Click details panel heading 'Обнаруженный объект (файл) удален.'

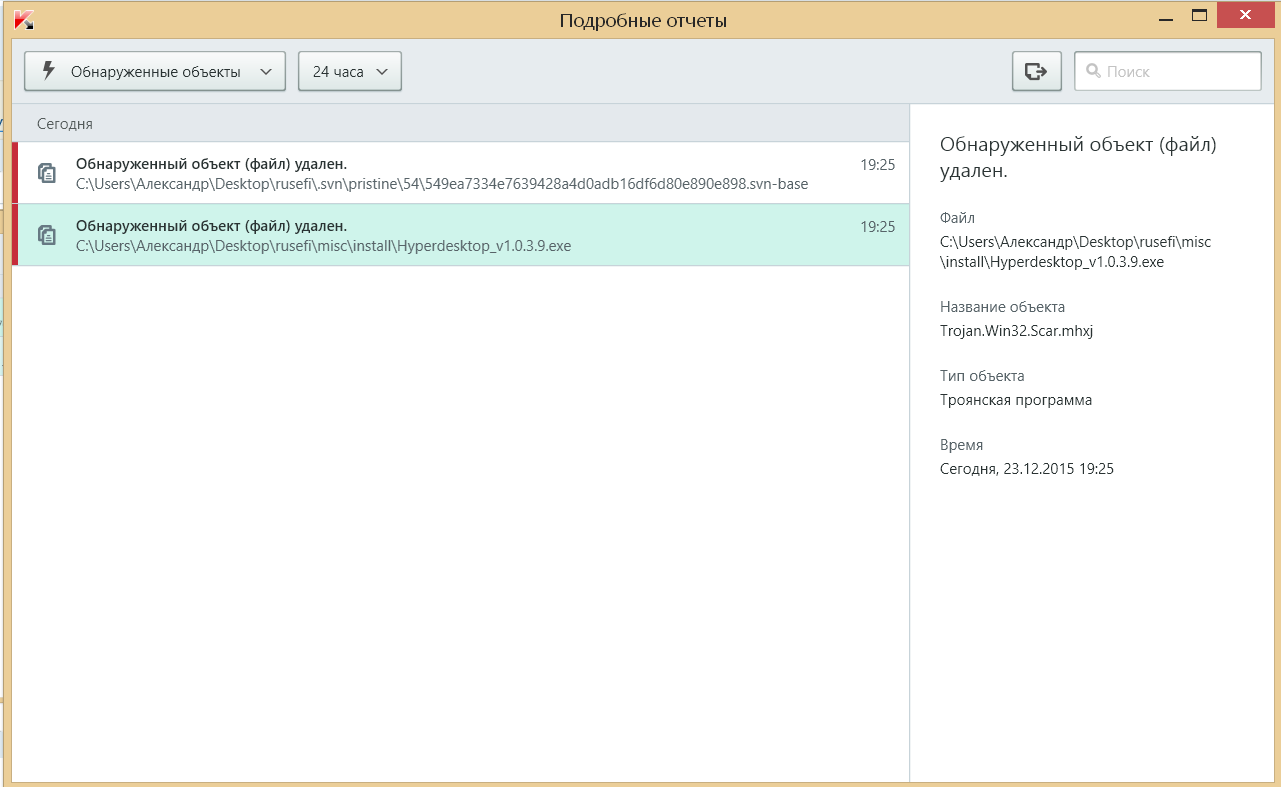pos(1078,158)
